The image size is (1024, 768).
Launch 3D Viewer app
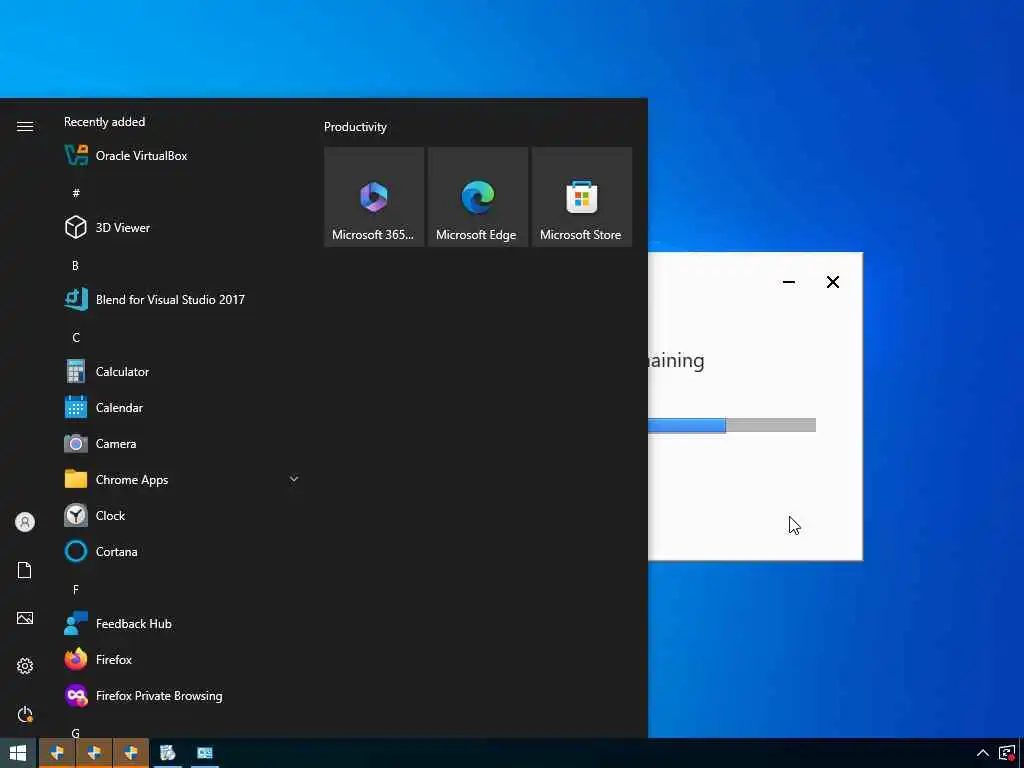point(182,227)
